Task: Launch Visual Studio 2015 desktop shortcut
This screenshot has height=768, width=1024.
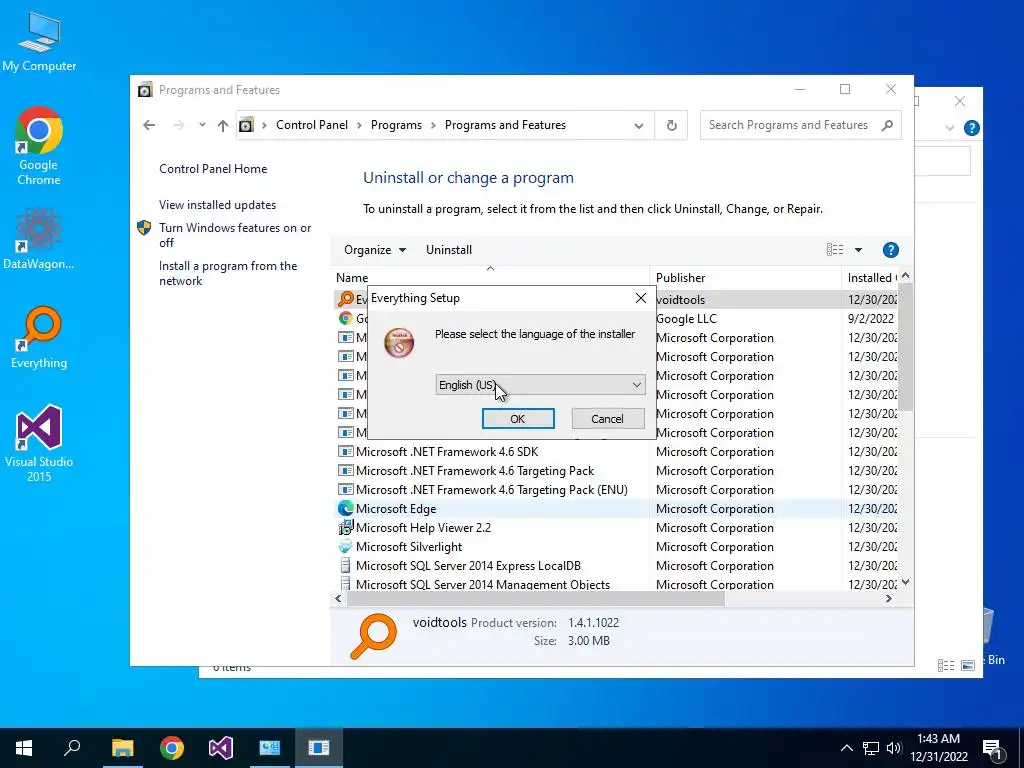Action: (39, 443)
